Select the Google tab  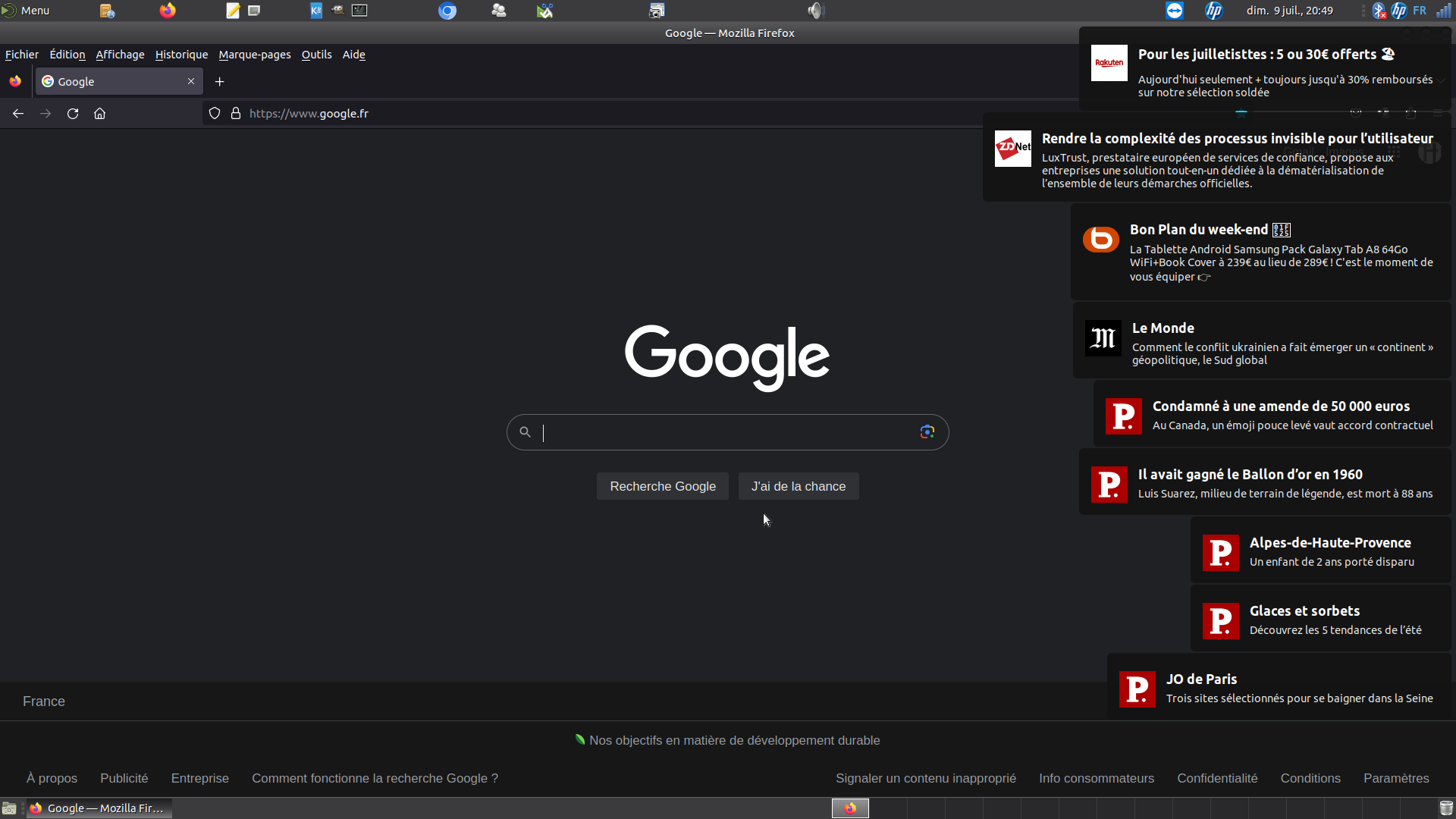click(x=119, y=81)
